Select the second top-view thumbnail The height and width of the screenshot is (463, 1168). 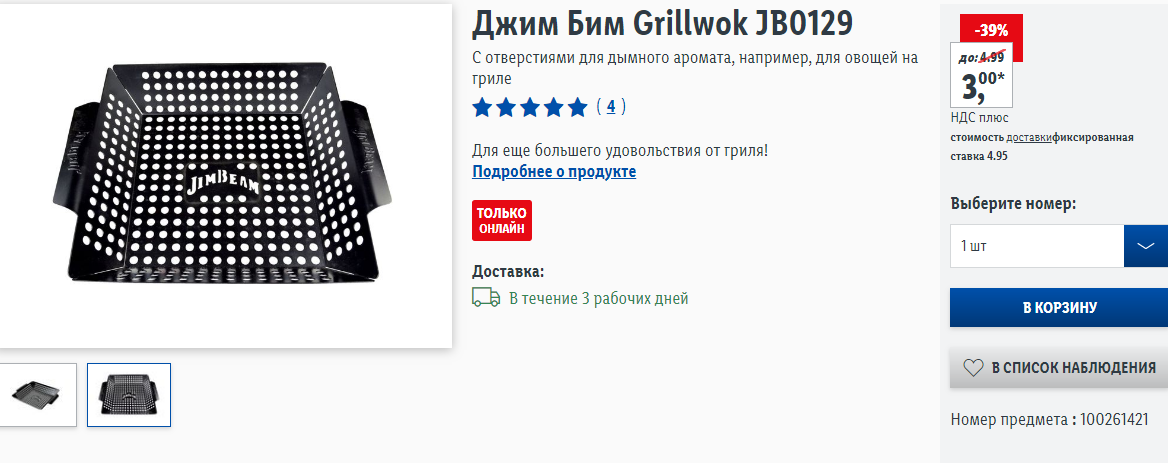pos(129,395)
